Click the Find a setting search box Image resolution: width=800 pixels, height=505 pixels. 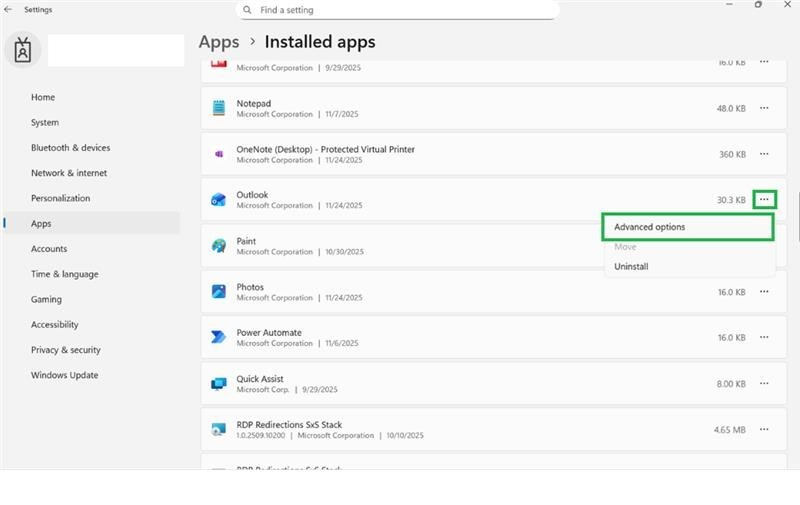400,10
